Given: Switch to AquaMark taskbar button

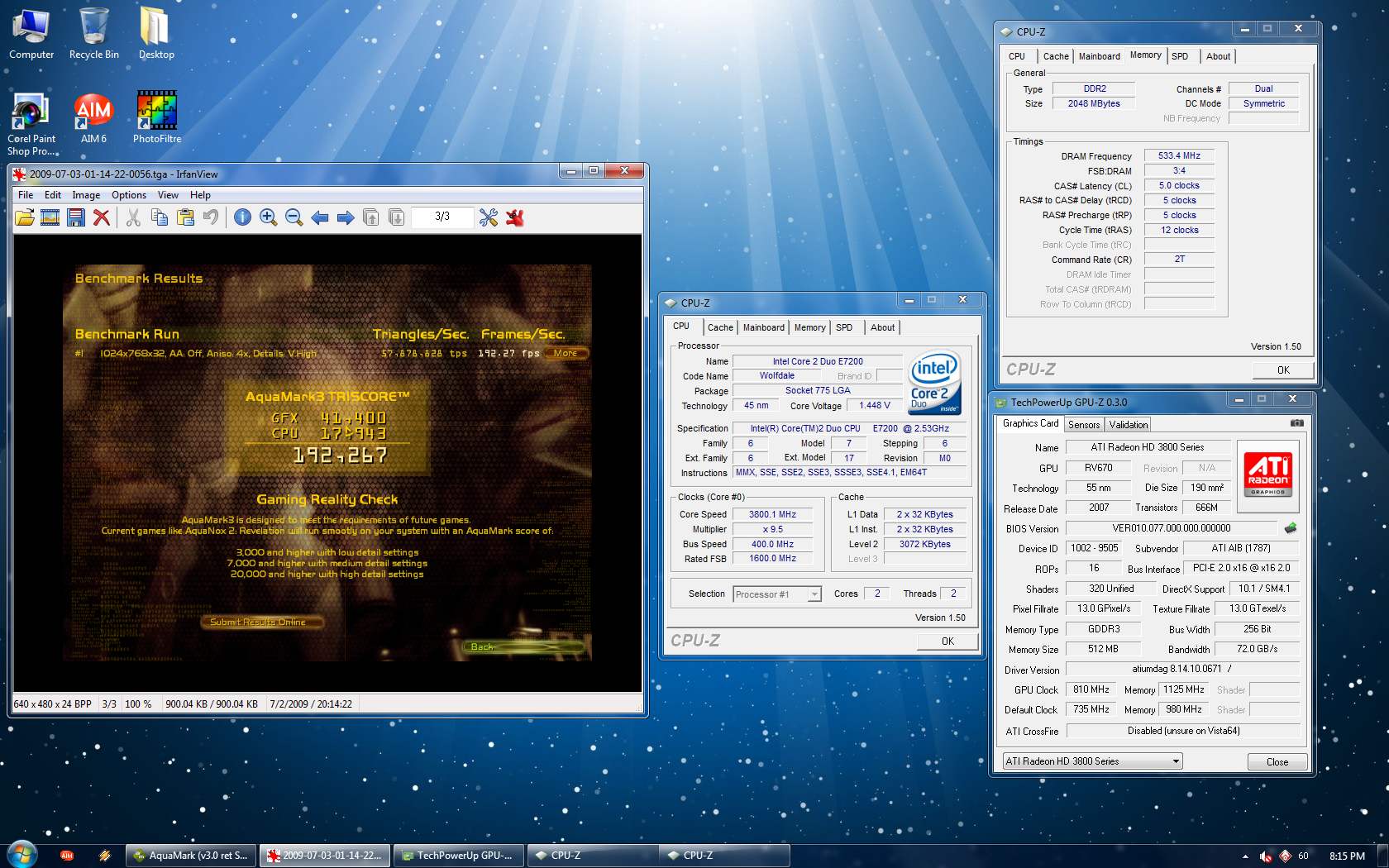Looking at the screenshot, I should pos(191,856).
